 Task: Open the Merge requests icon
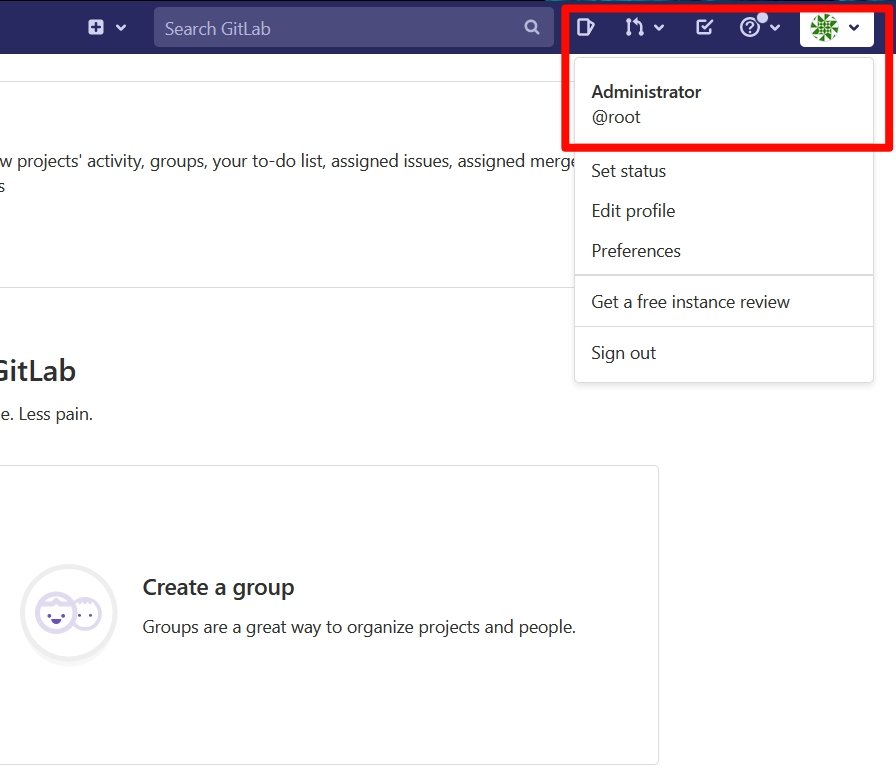[x=634, y=27]
